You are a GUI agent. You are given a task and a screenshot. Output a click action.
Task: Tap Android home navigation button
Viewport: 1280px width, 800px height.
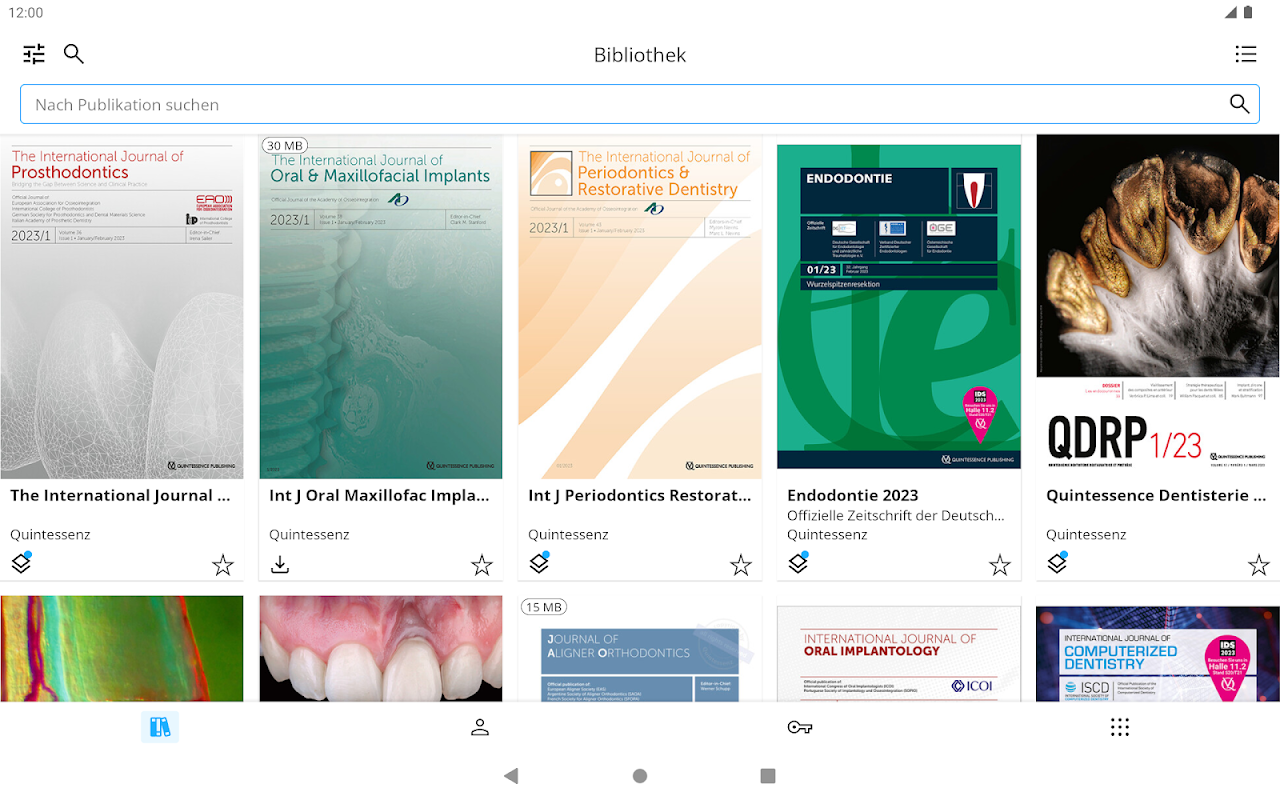(640, 776)
